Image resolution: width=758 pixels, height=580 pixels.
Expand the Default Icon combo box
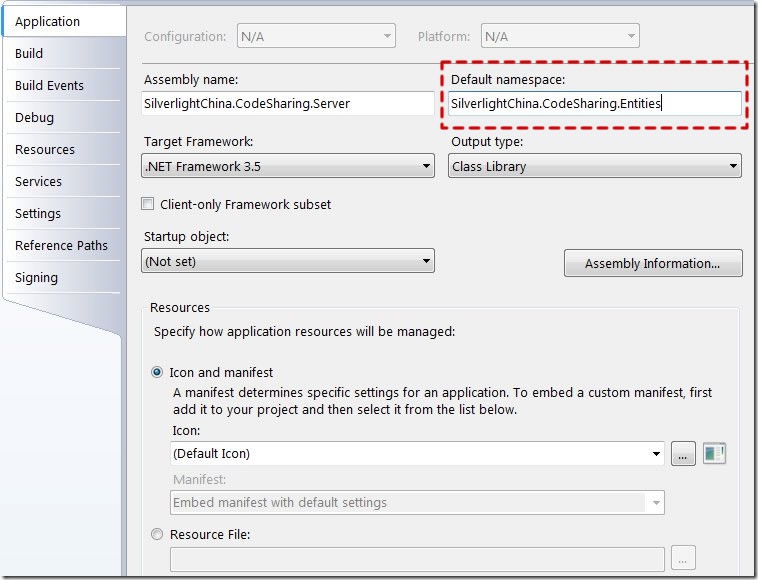click(417, 453)
